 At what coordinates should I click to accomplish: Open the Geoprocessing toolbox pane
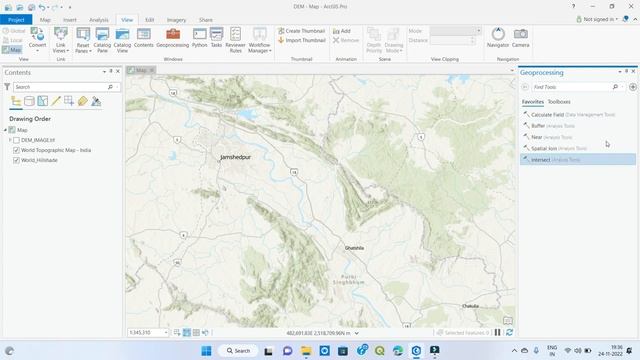coord(173,38)
